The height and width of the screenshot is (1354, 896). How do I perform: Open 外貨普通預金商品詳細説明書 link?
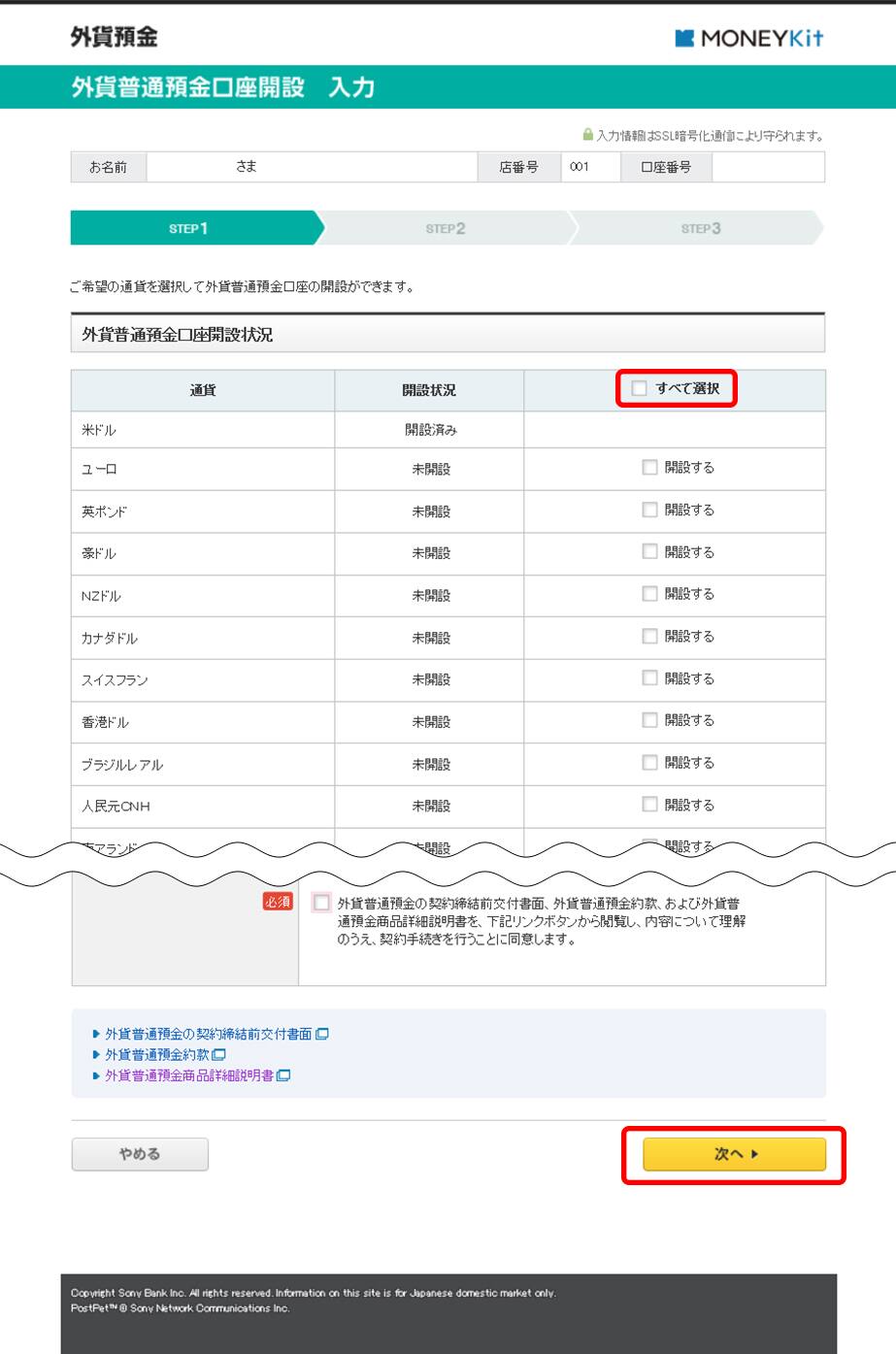click(188, 1075)
